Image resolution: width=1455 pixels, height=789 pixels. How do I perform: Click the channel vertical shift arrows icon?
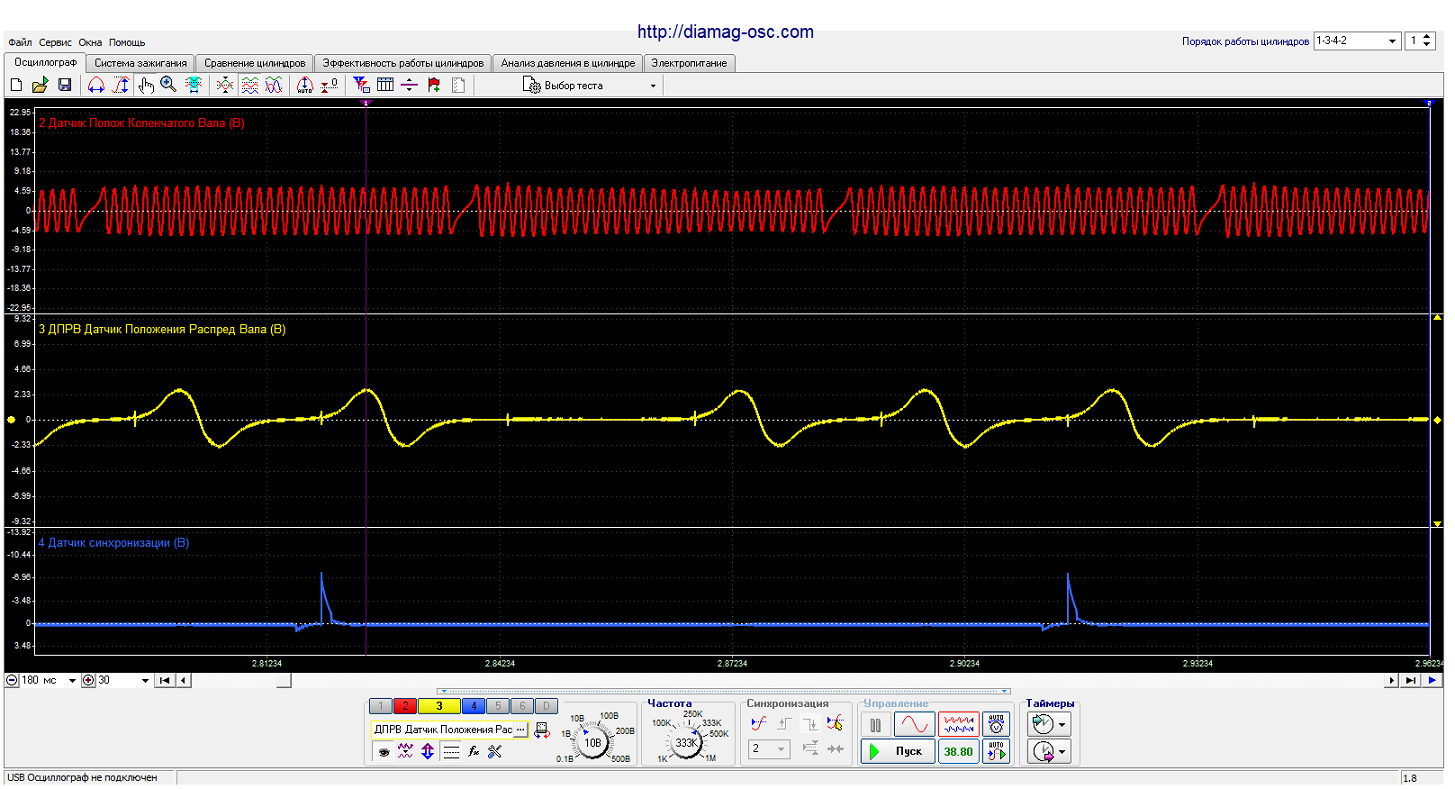click(x=428, y=751)
